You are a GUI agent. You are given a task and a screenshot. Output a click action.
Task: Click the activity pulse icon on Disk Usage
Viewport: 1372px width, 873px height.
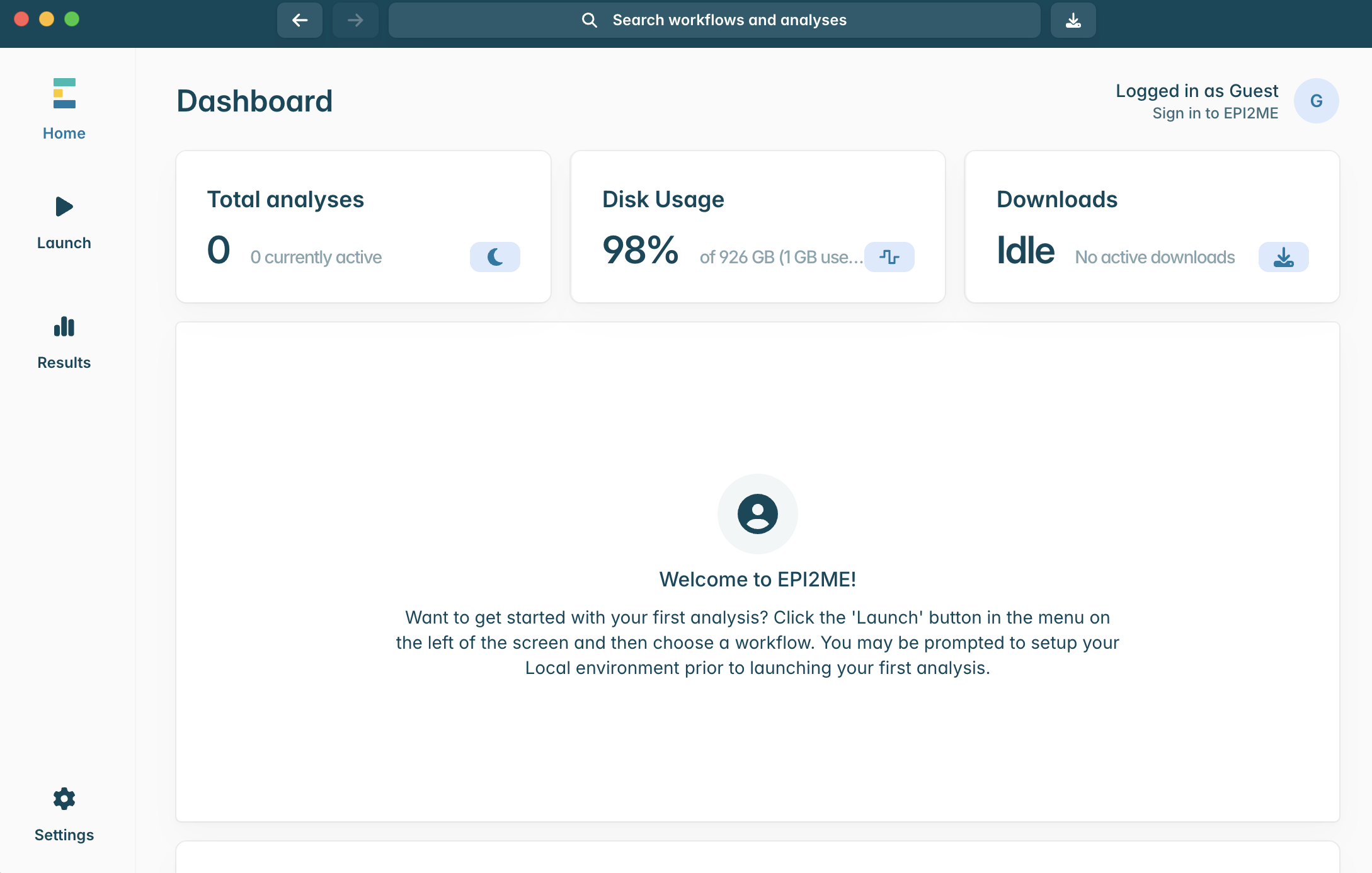click(x=889, y=257)
